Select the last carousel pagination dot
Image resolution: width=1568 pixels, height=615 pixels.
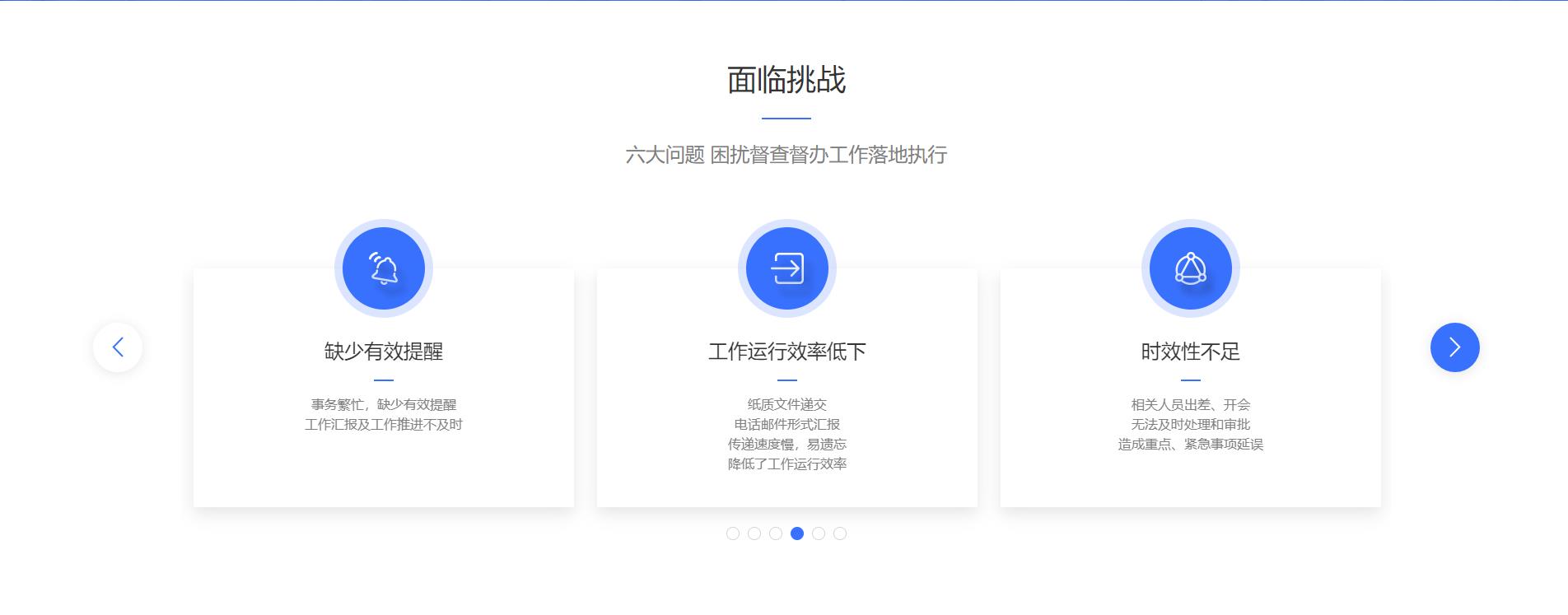pyautogui.click(x=840, y=533)
